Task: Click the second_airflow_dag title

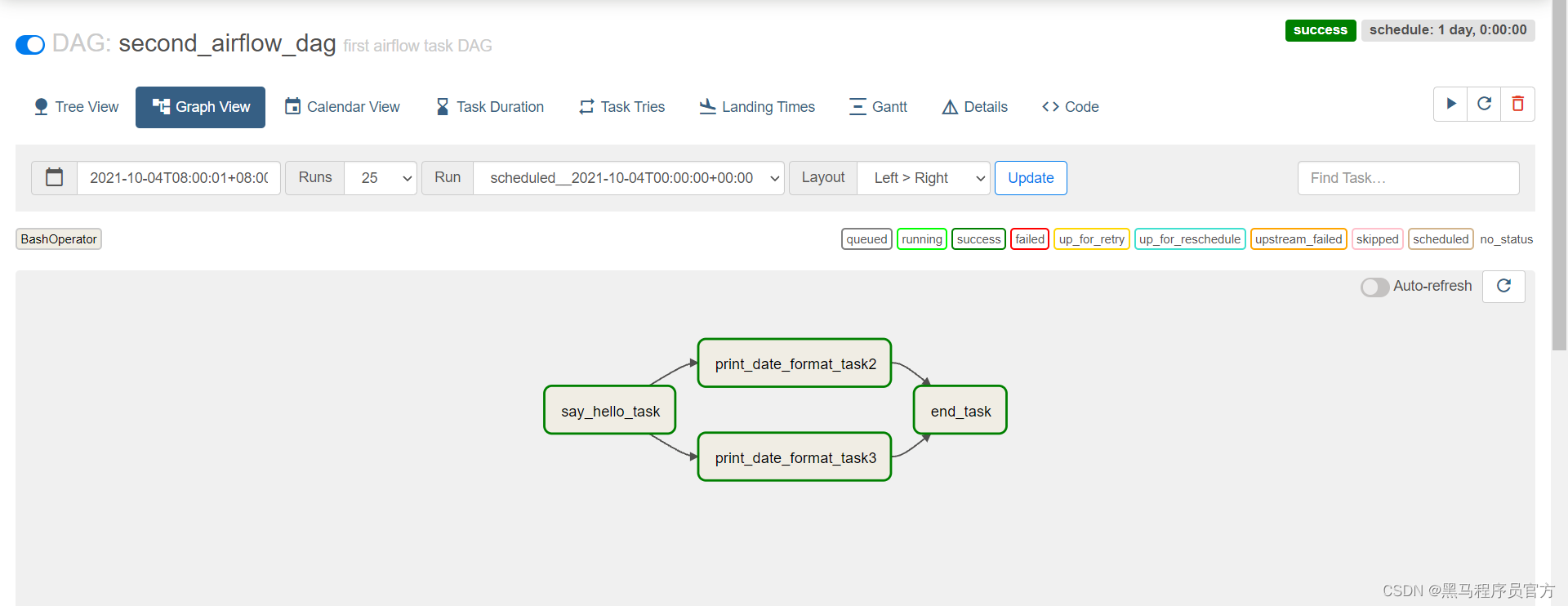Action: tap(227, 43)
